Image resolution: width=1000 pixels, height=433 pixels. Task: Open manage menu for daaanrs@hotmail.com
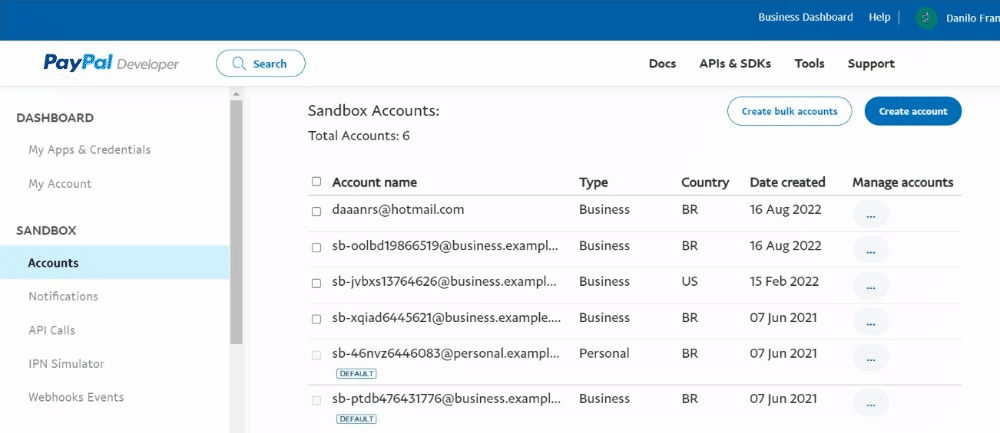[x=871, y=214]
